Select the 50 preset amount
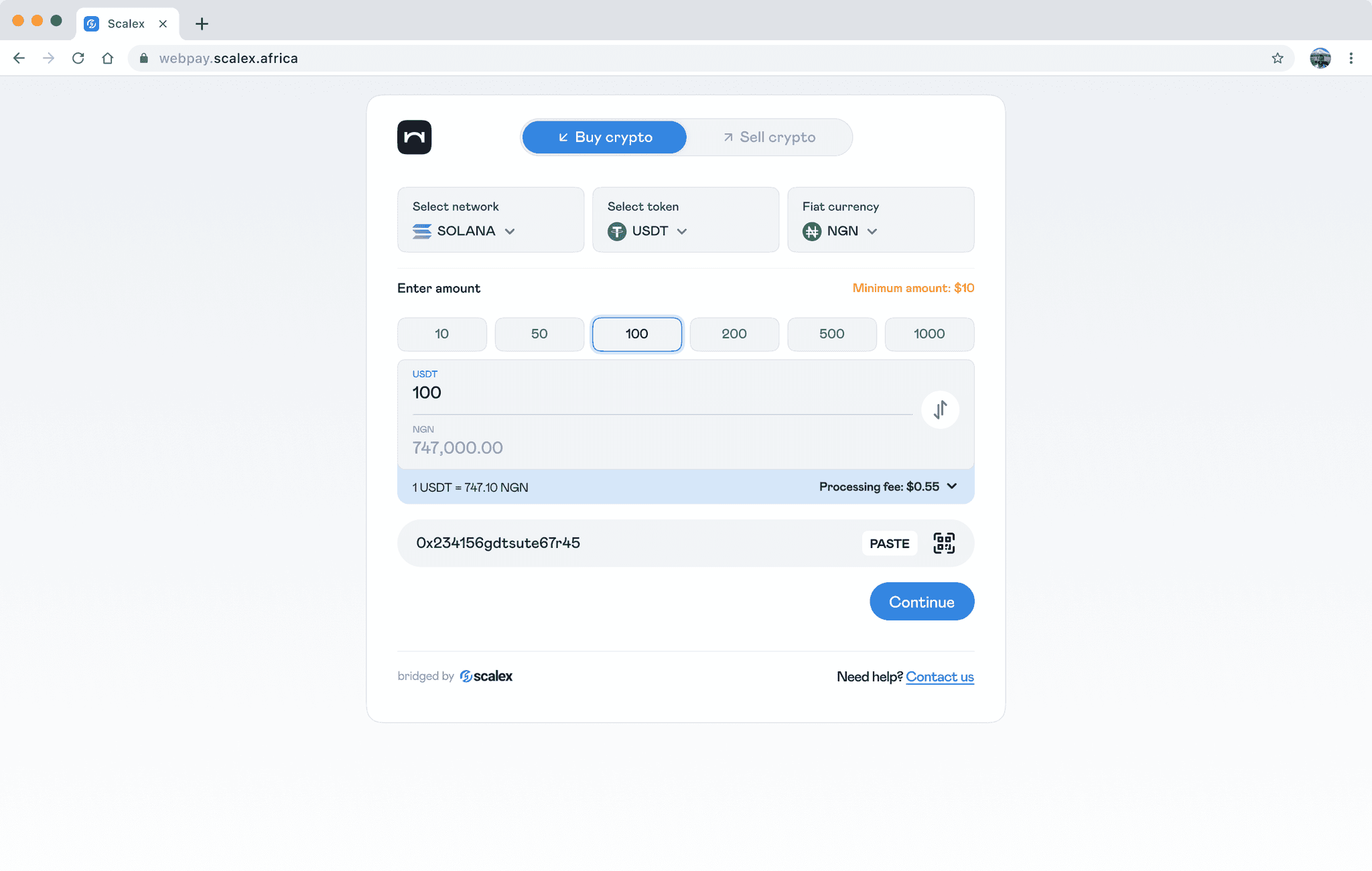The width and height of the screenshot is (1372, 871). tap(539, 334)
